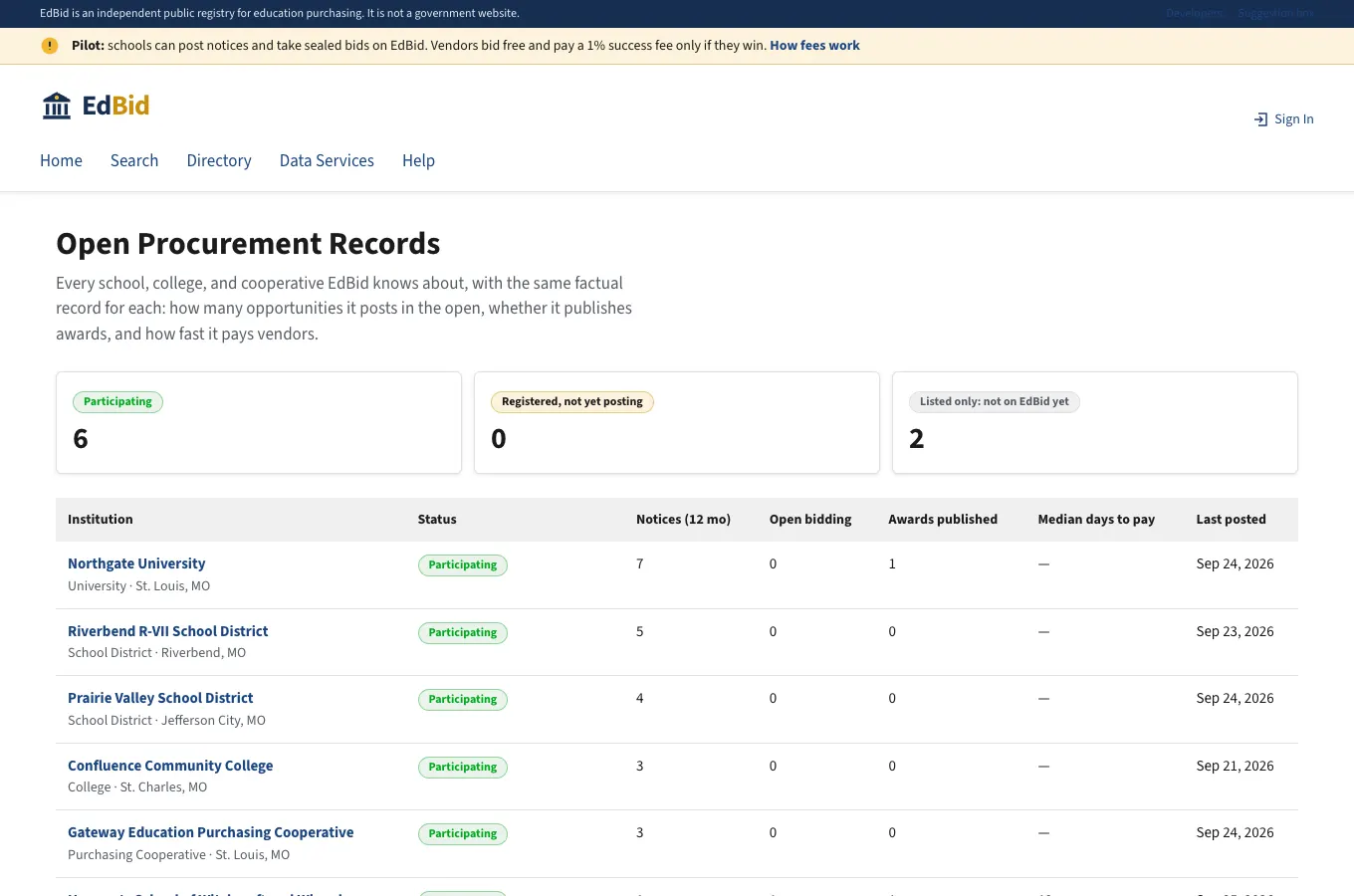Click the Institution column header
This screenshot has height=896, width=1354.
[x=100, y=520]
